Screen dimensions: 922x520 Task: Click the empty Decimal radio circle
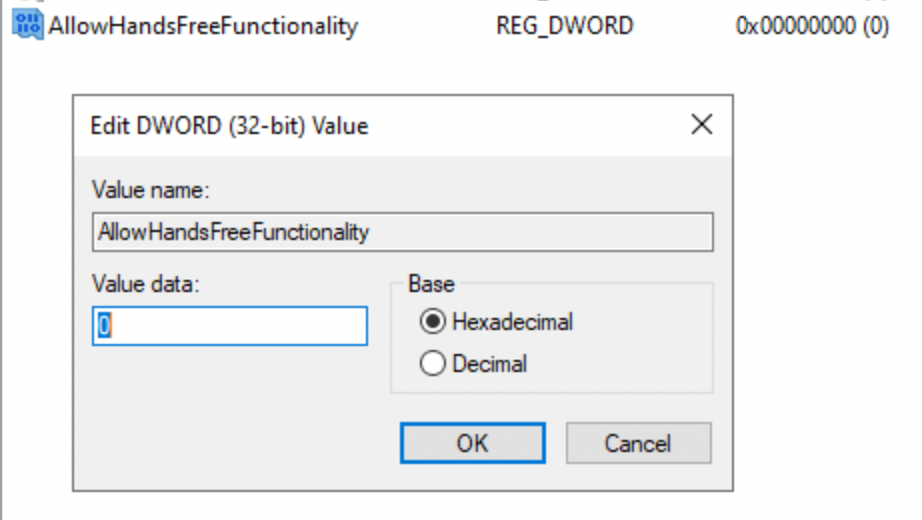(x=433, y=365)
